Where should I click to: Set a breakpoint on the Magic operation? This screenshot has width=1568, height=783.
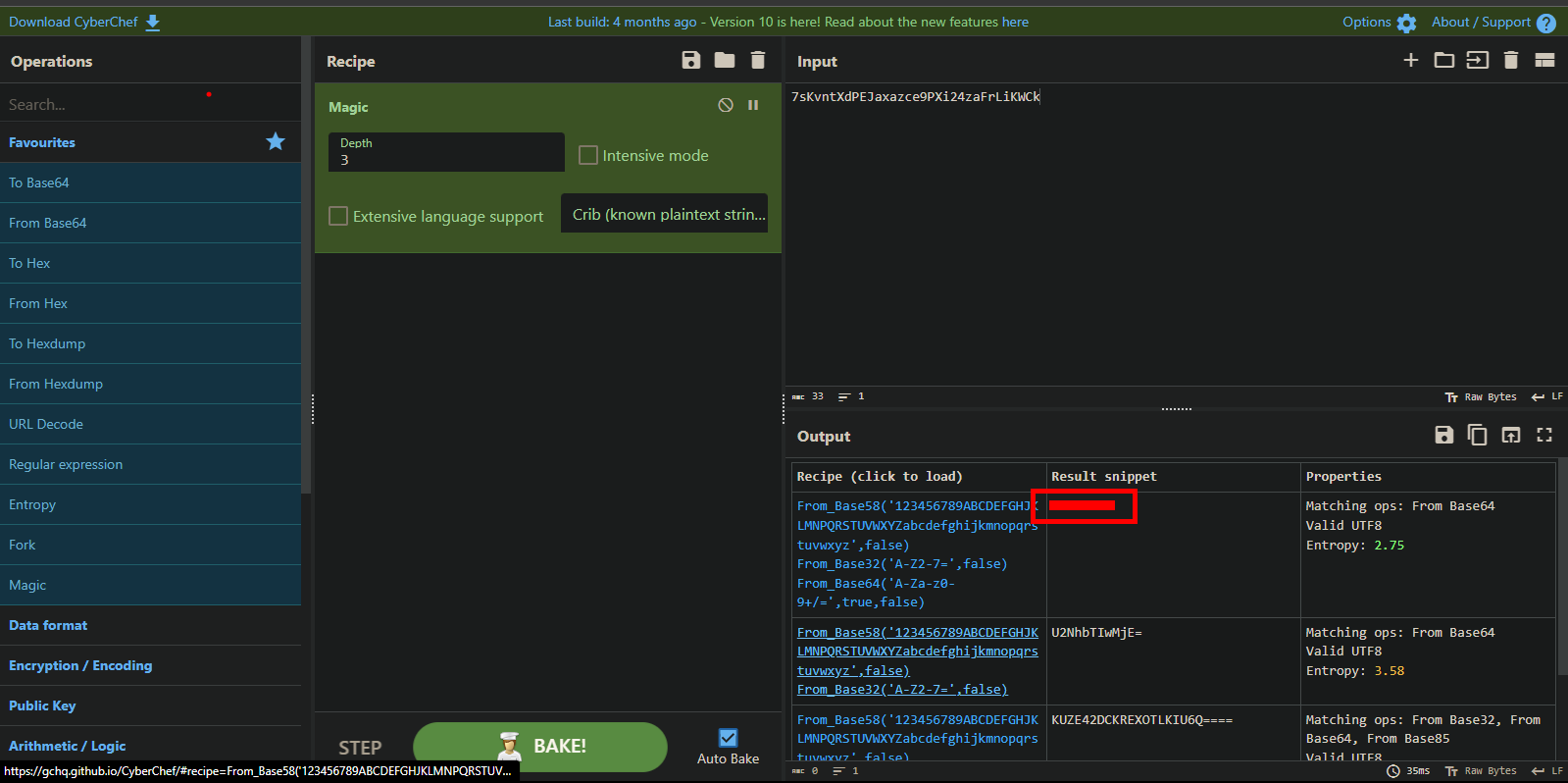tap(753, 105)
